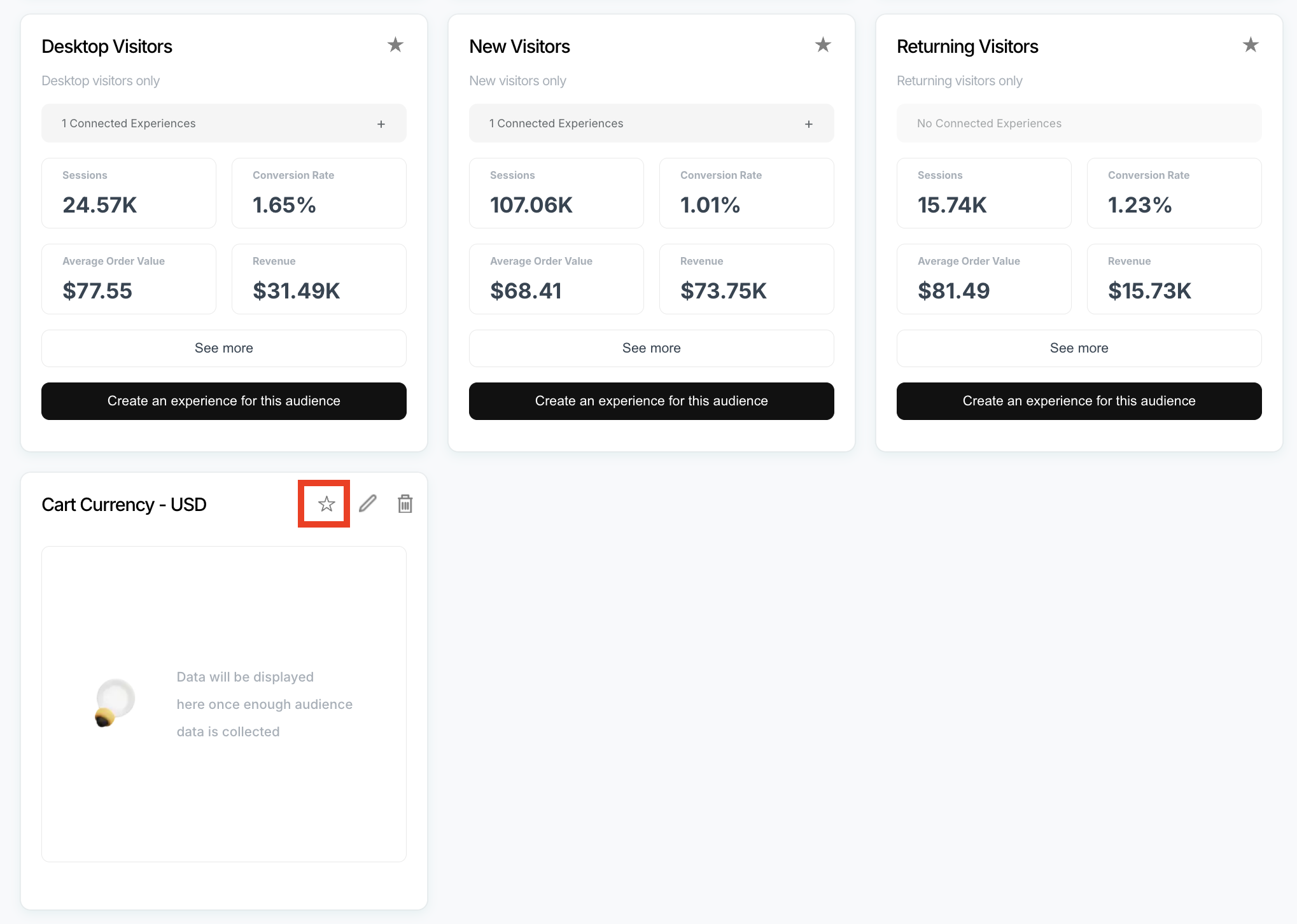
Task: Toggle the Returning Visitors favorite star
Action: (x=1251, y=45)
